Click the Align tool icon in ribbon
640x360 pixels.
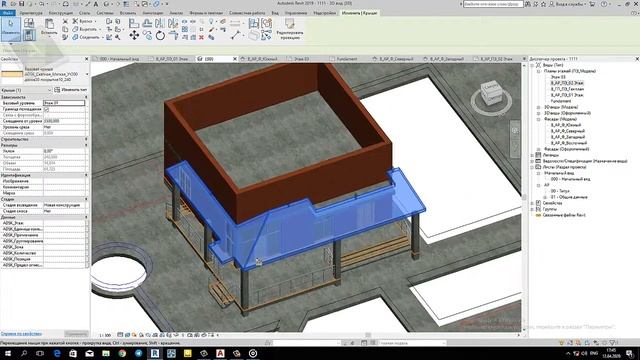point(134,23)
